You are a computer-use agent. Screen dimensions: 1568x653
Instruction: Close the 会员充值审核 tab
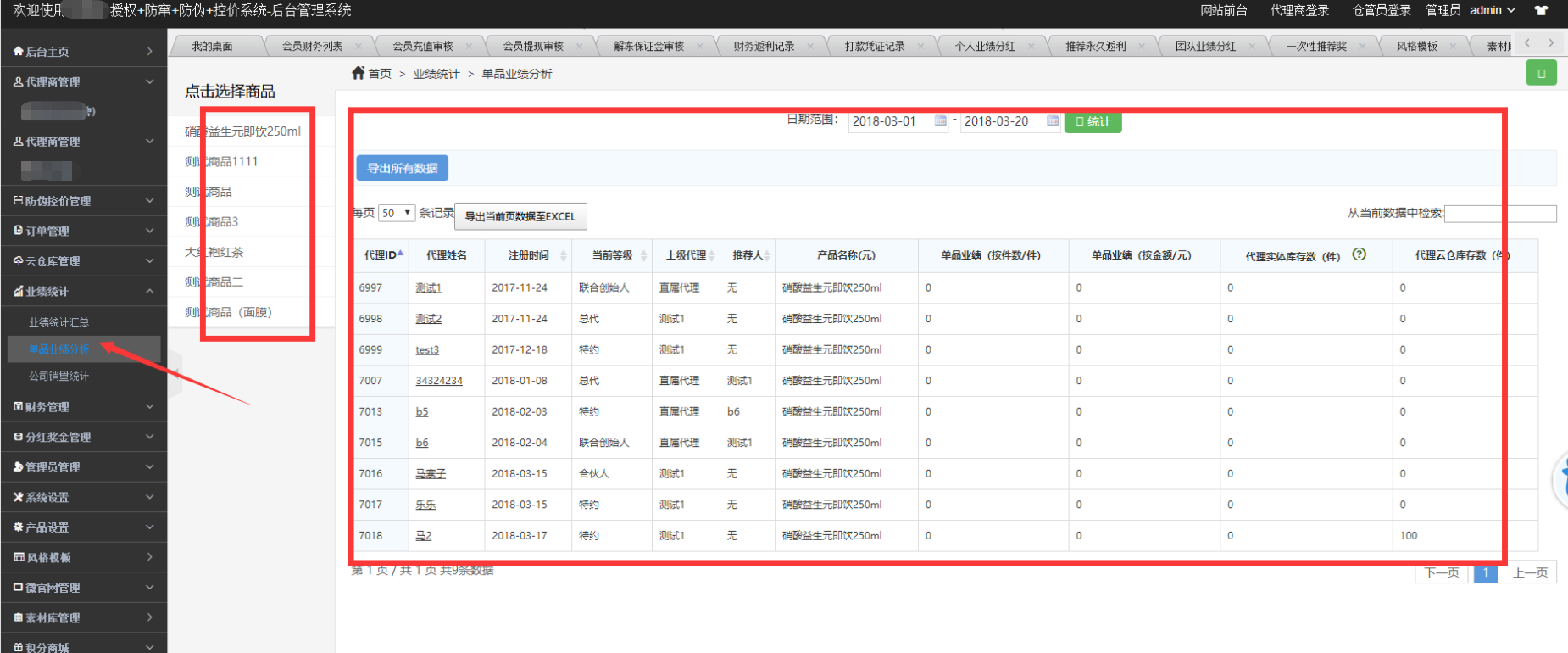(469, 47)
